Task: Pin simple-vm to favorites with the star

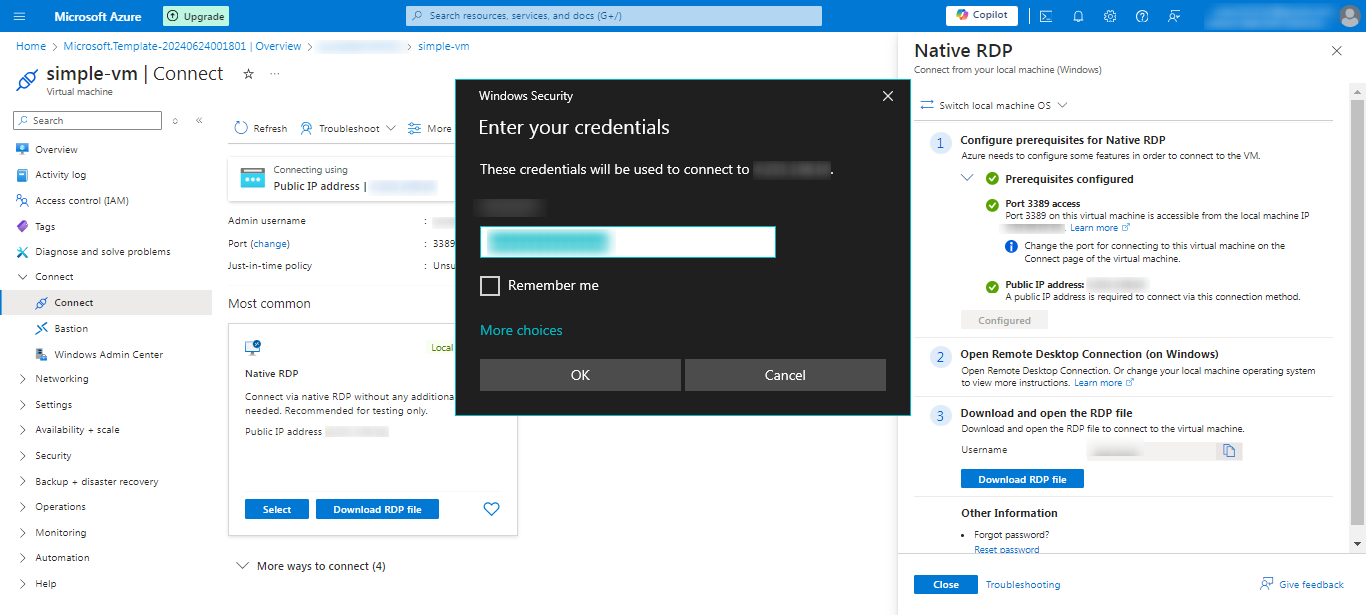Action: click(x=249, y=74)
